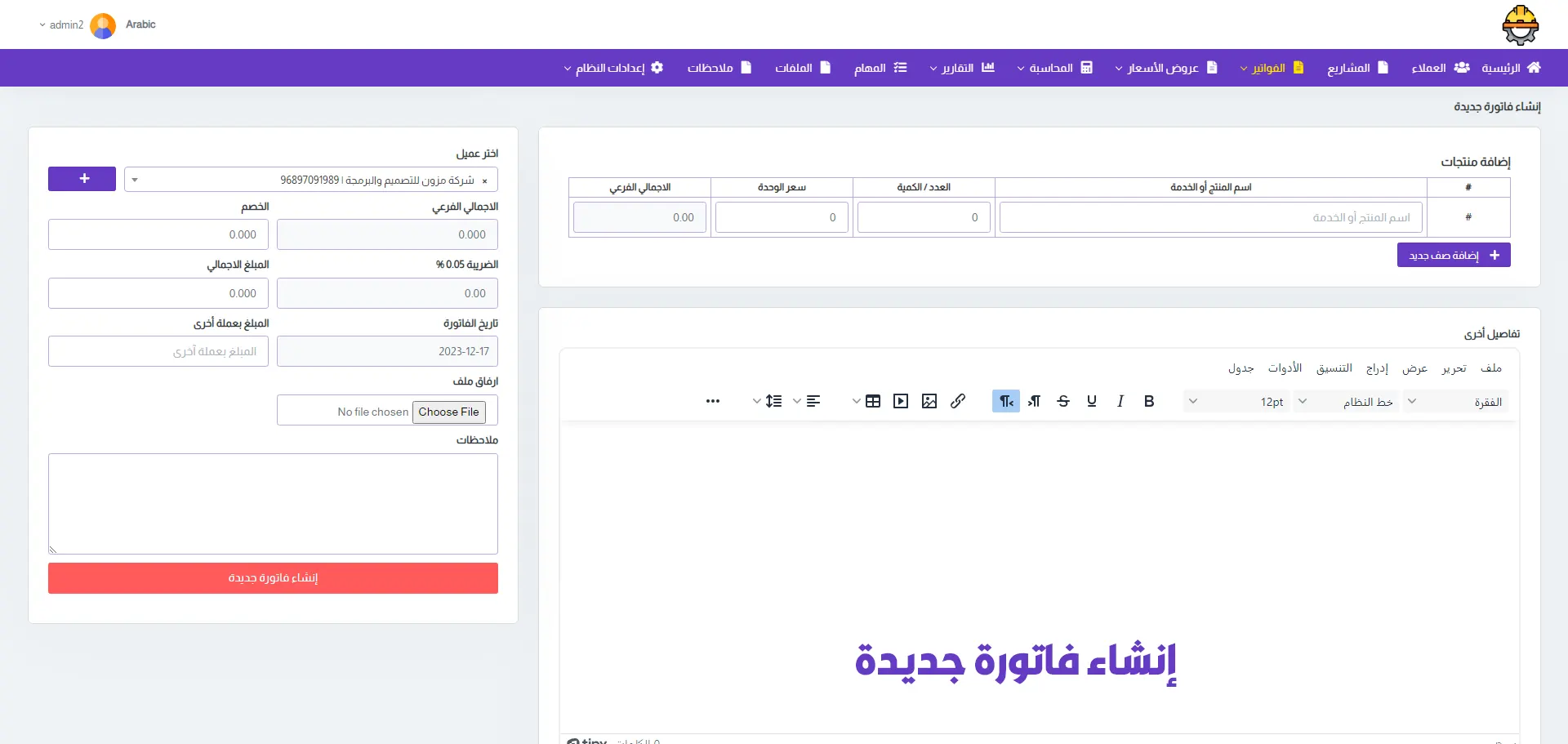This screenshot has width=1568, height=744.
Task: Open the إدراج menu in the editor
Action: [x=1377, y=368]
